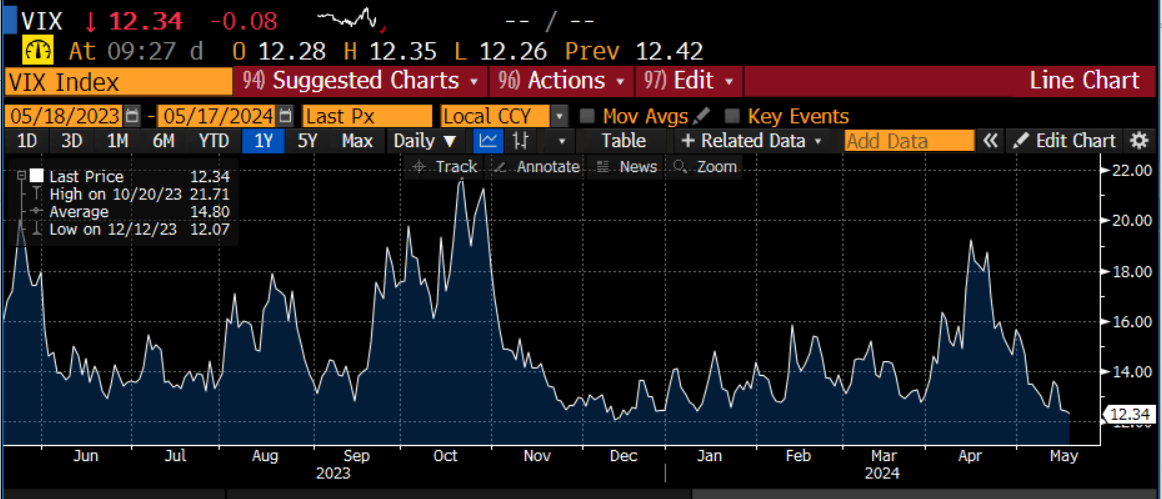Screen dimensions: 1162x499
Task: Enable the Mov Avgs checkbox
Action: [587, 116]
